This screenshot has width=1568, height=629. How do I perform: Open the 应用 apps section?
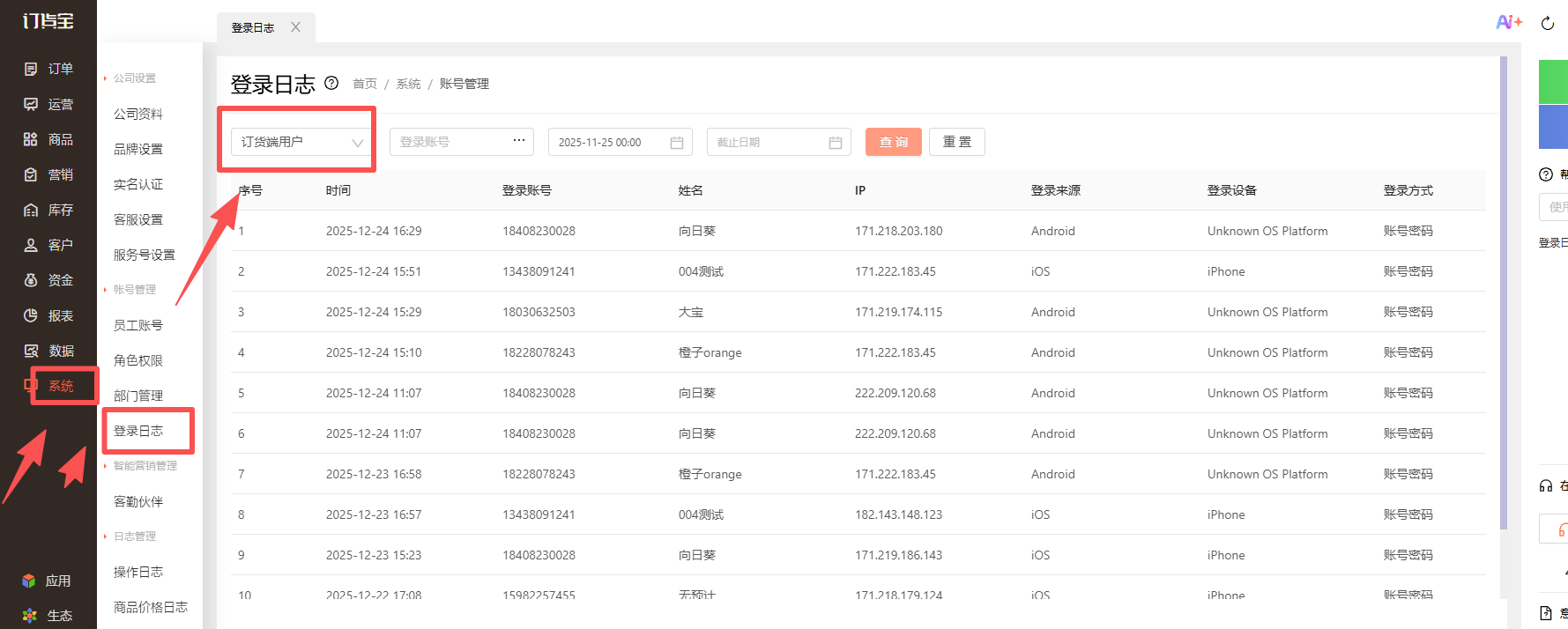47,581
